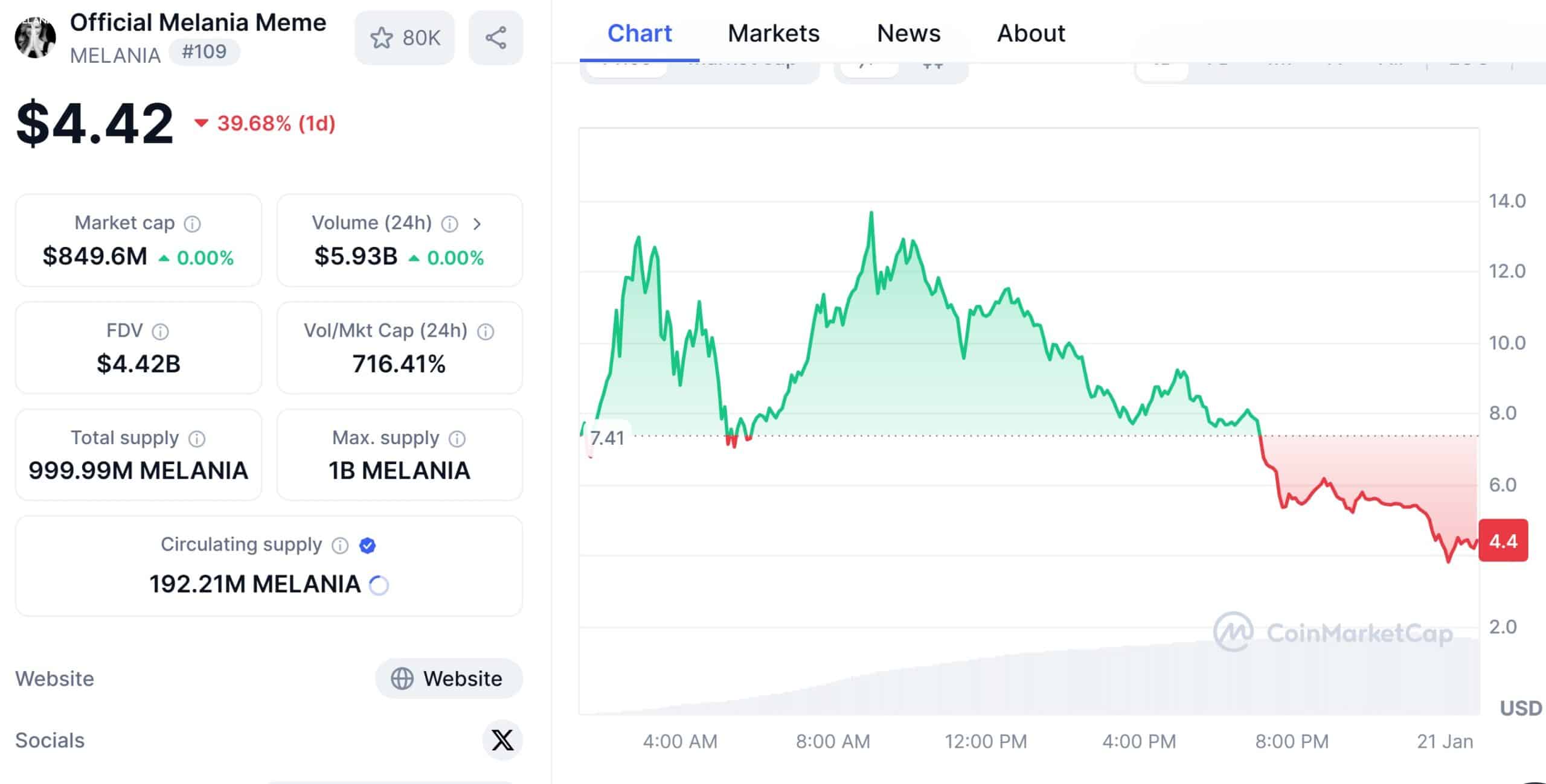Click Max. supply info icon

(457, 439)
